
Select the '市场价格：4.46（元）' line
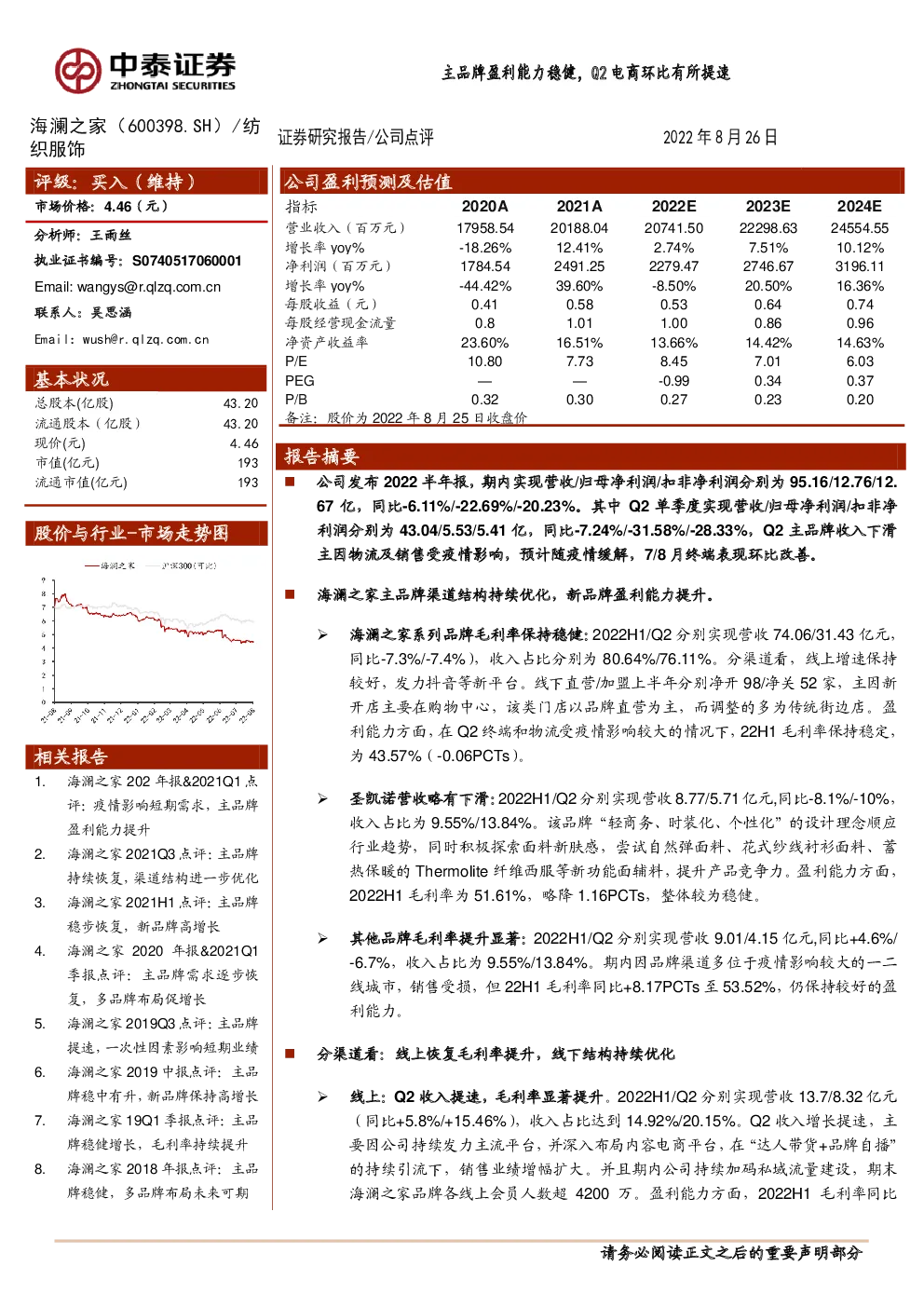pyautogui.click(x=102, y=207)
